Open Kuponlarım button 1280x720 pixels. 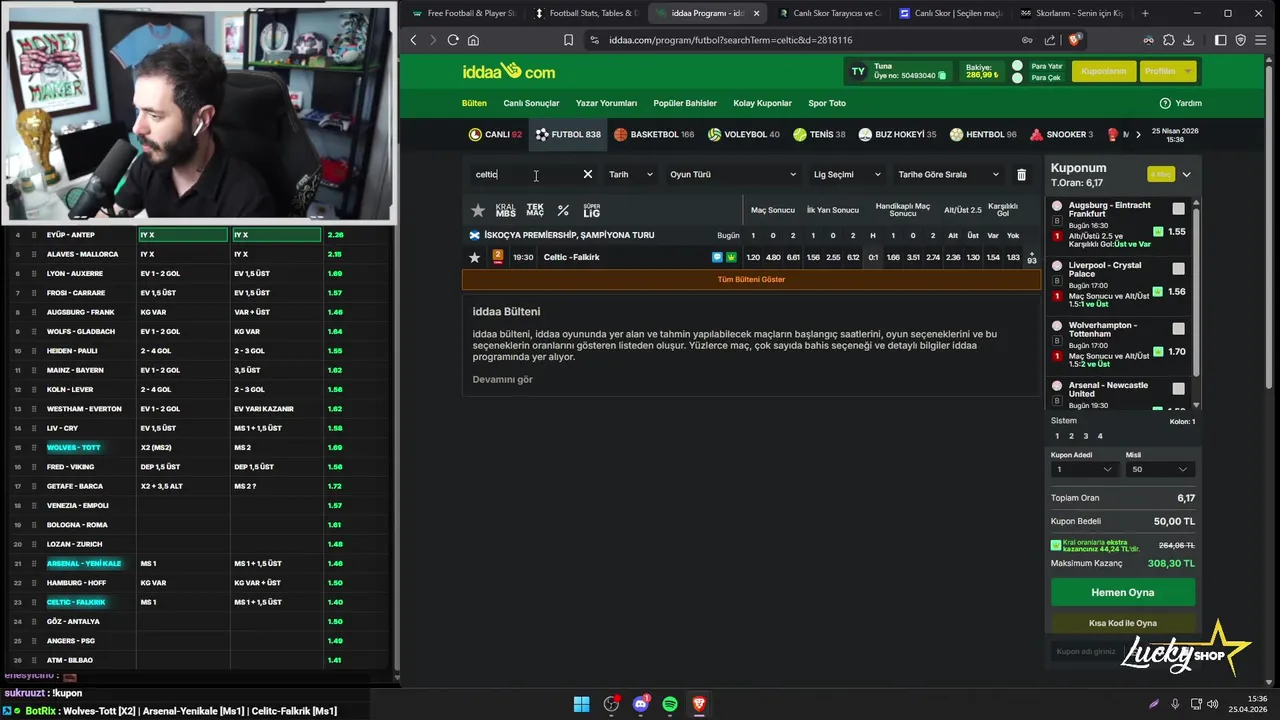coord(1103,71)
